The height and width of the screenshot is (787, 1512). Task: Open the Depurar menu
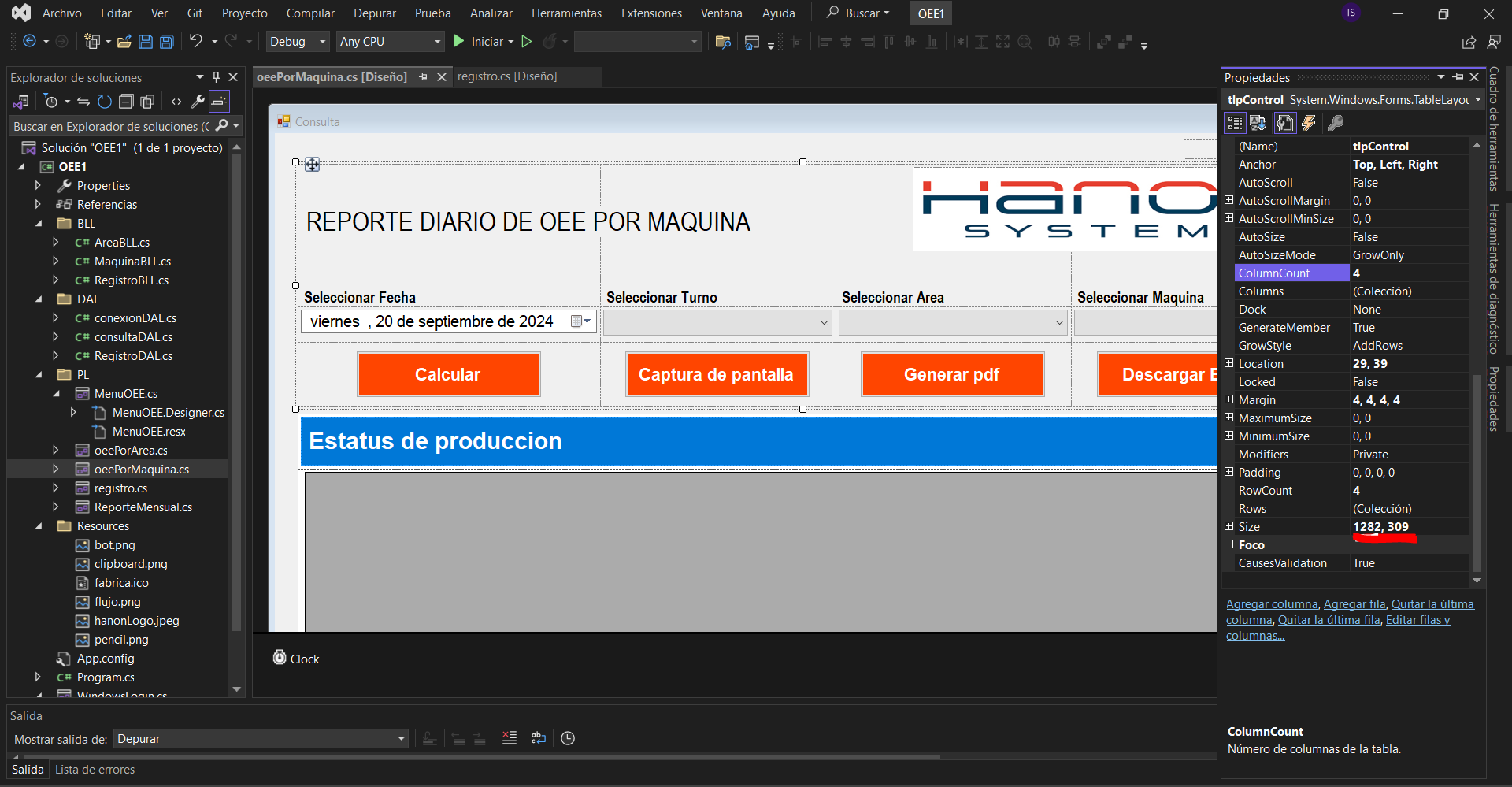(x=375, y=13)
